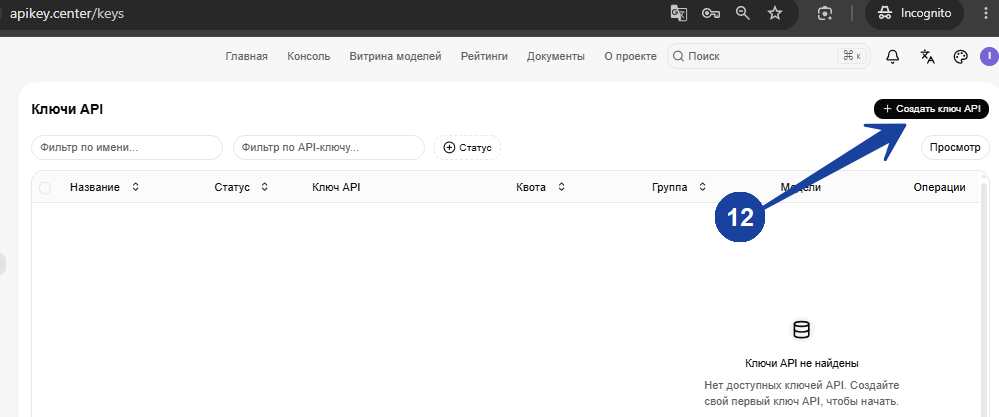Click the Операции column header

pos(939,187)
